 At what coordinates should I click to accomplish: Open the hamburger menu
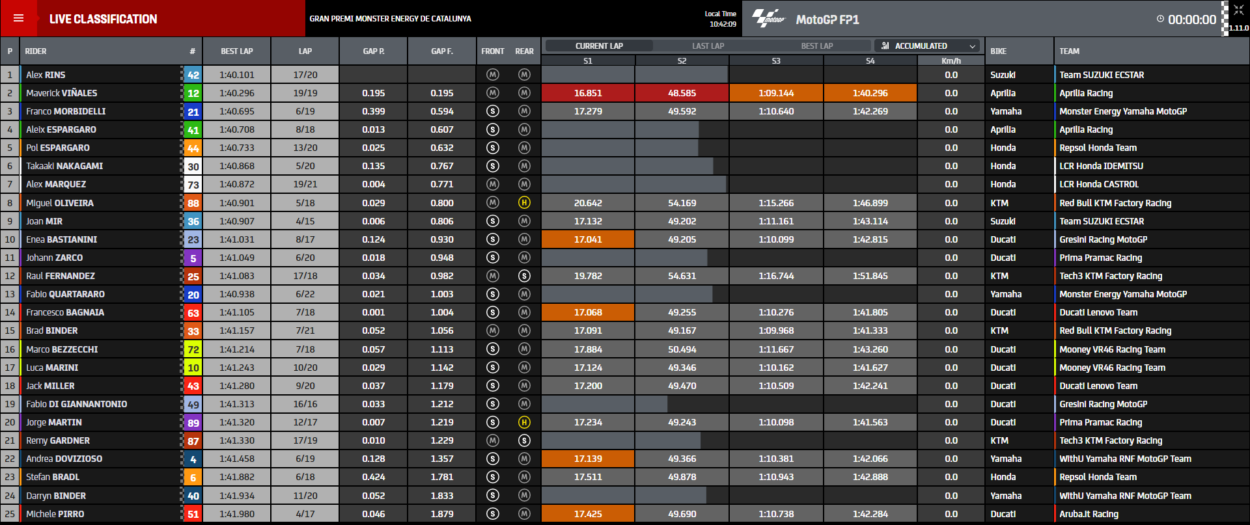(x=17, y=18)
